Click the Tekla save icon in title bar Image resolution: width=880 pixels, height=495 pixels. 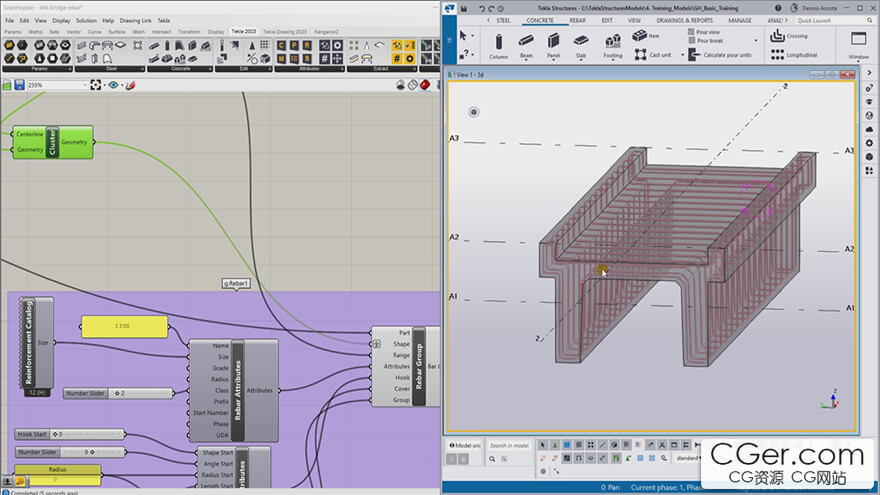coord(464,8)
